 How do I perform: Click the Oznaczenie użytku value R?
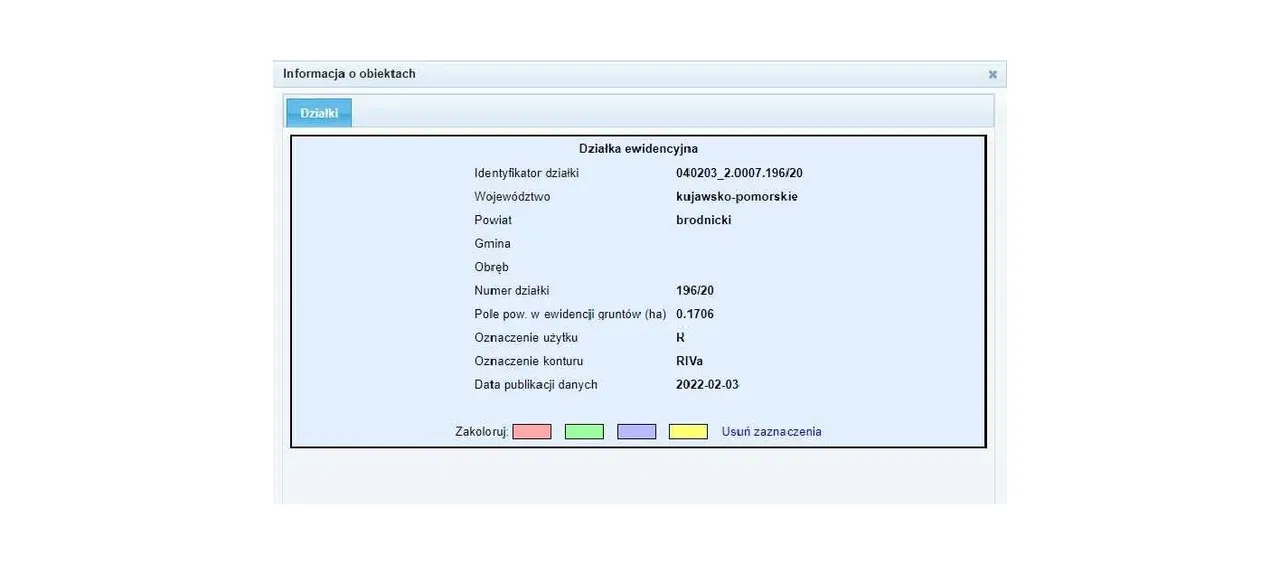click(x=681, y=338)
